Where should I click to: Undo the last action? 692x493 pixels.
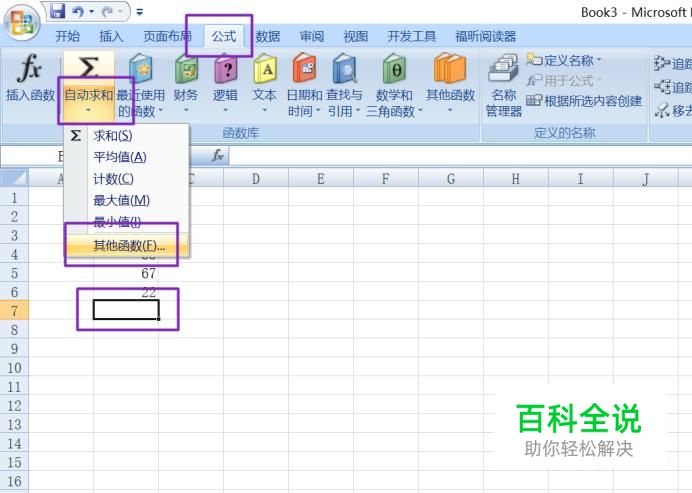click(x=78, y=11)
